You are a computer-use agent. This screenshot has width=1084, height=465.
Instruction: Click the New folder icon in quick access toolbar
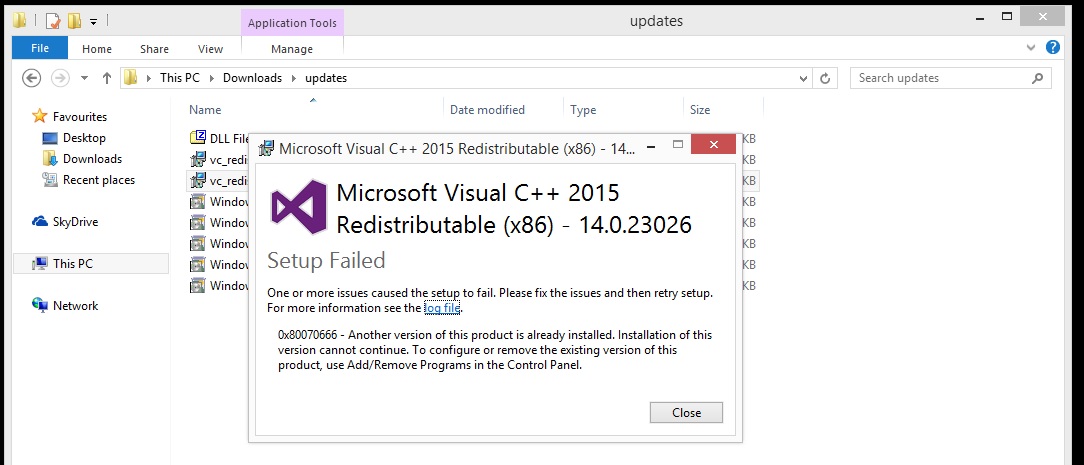[x=74, y=20]
